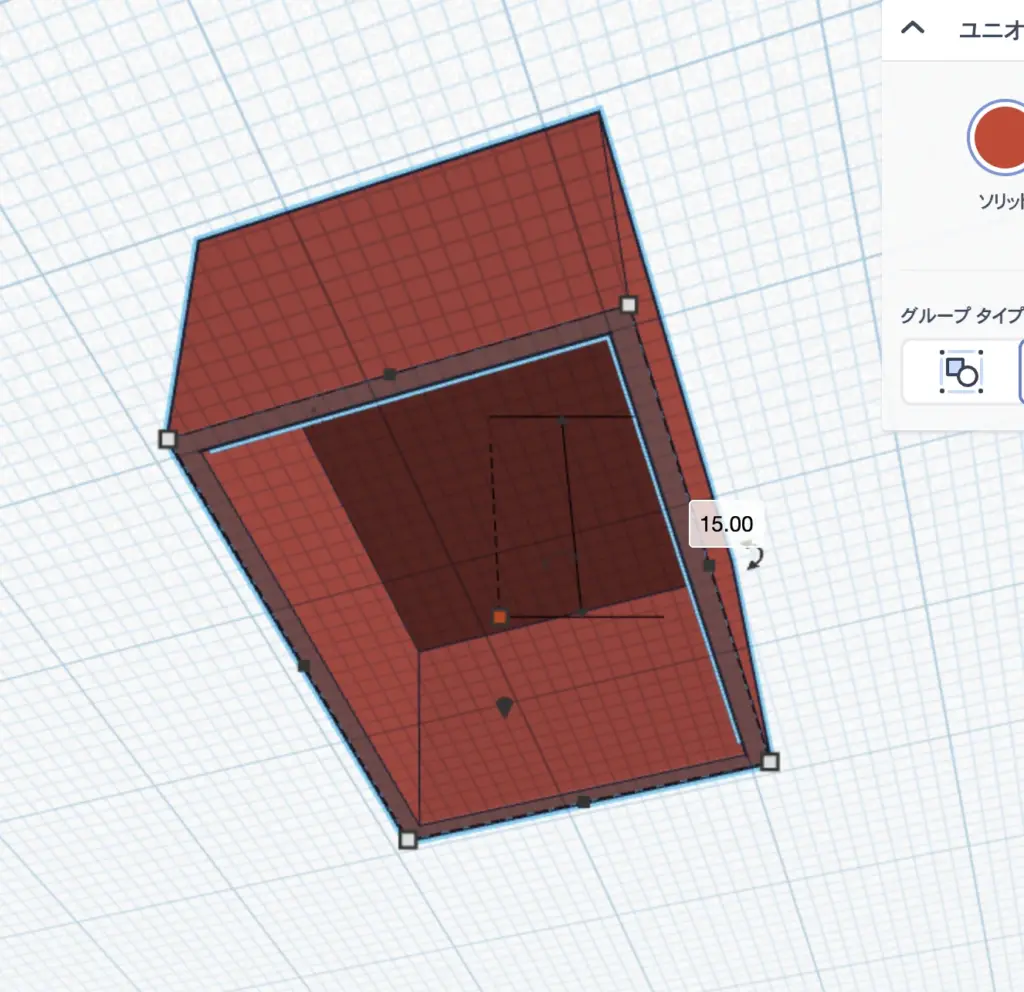Select the orange square handle inside box
1024x992 pixels.
click(500, 617)
